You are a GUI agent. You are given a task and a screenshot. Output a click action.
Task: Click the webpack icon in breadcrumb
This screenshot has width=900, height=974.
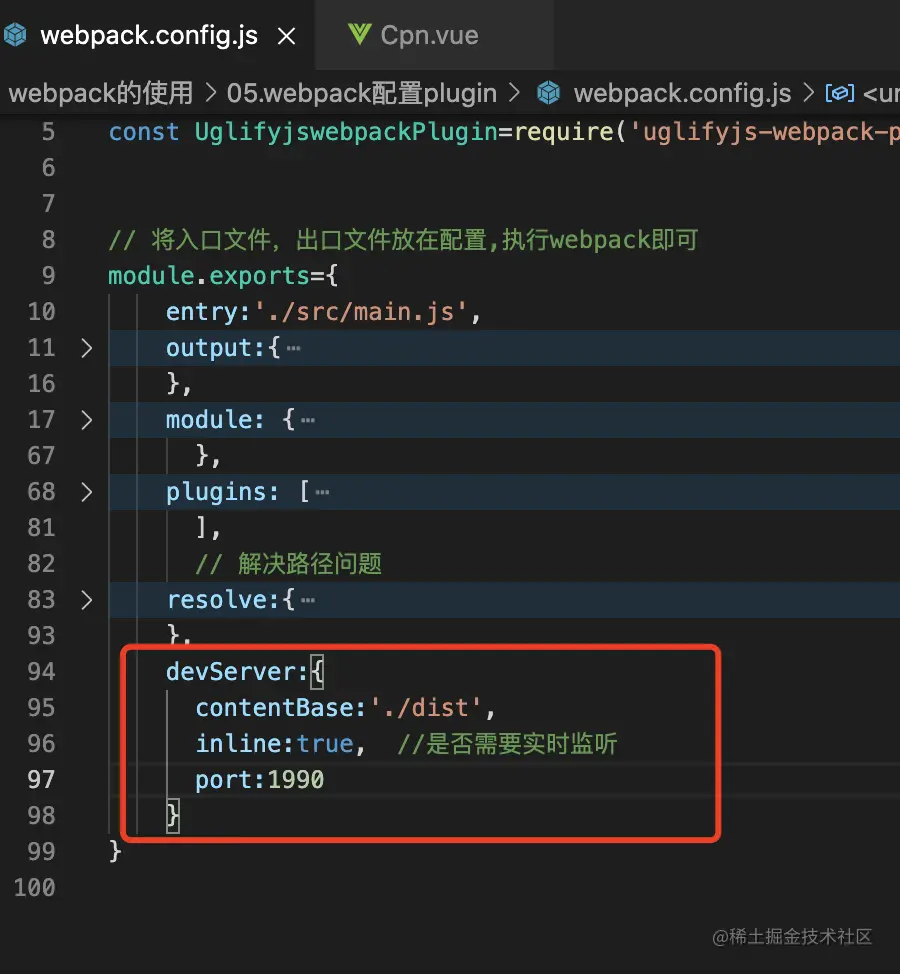[548, 93]
